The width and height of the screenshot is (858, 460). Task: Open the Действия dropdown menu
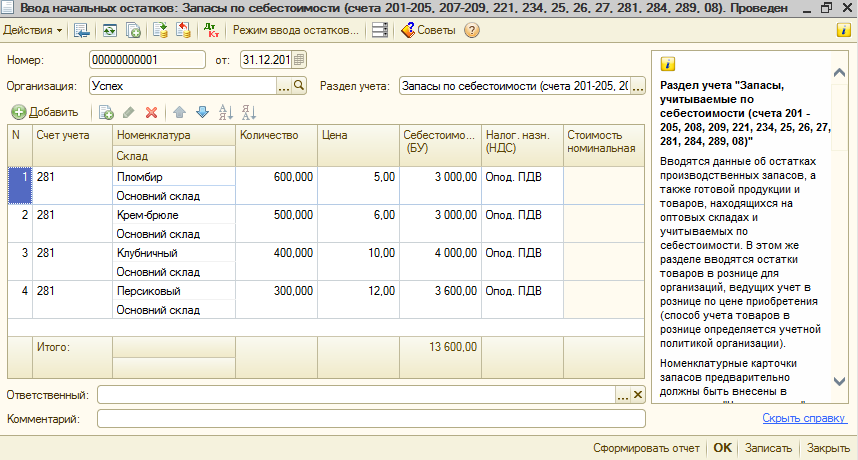[33, 30]
